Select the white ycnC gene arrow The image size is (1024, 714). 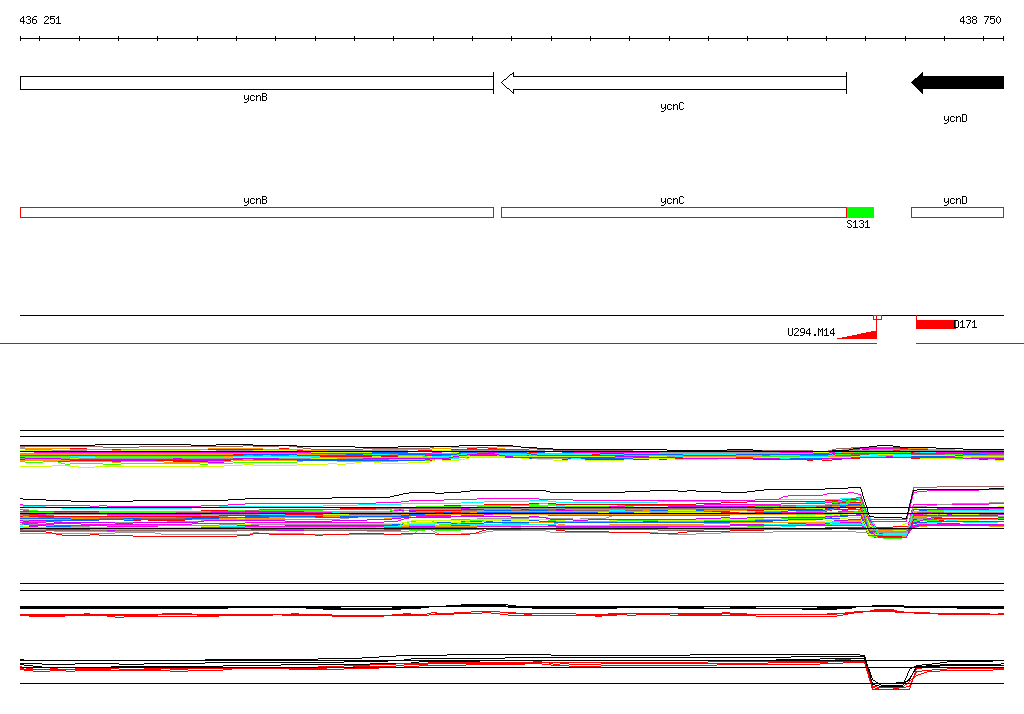click(x=673, y=83)
